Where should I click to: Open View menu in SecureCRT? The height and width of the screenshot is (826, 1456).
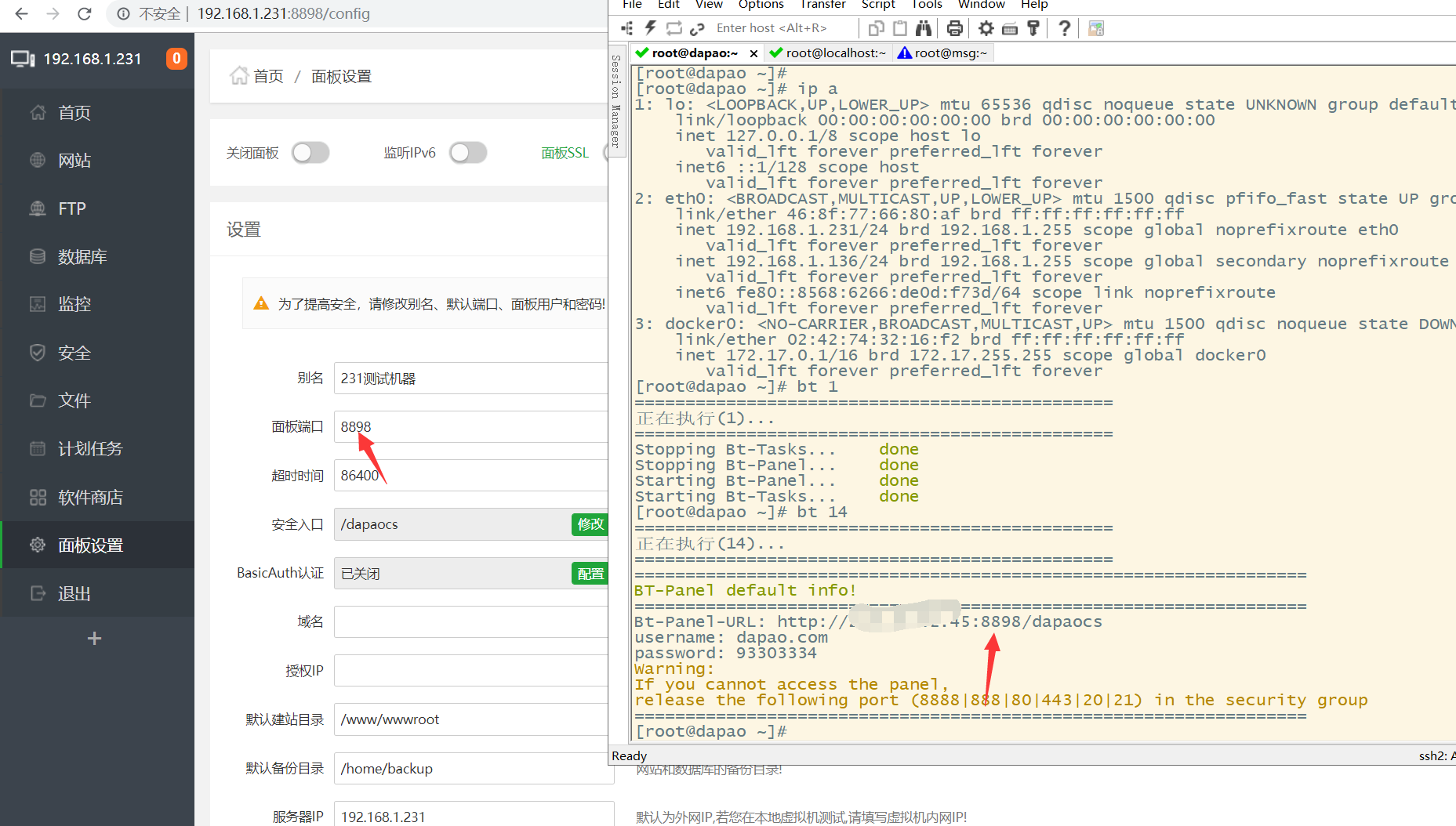[709, 5]
